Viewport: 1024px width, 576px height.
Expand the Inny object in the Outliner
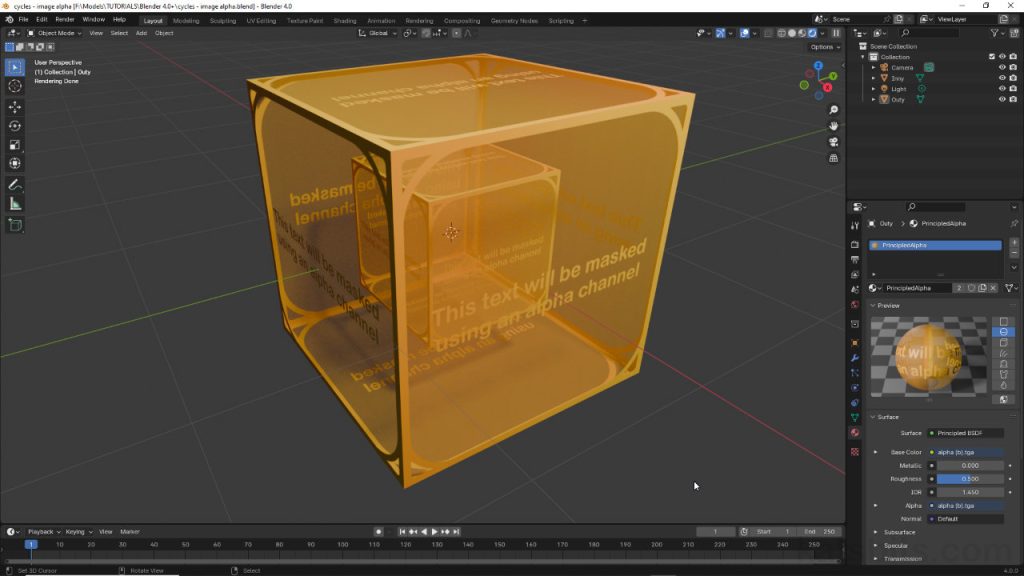tap(875, 78)
